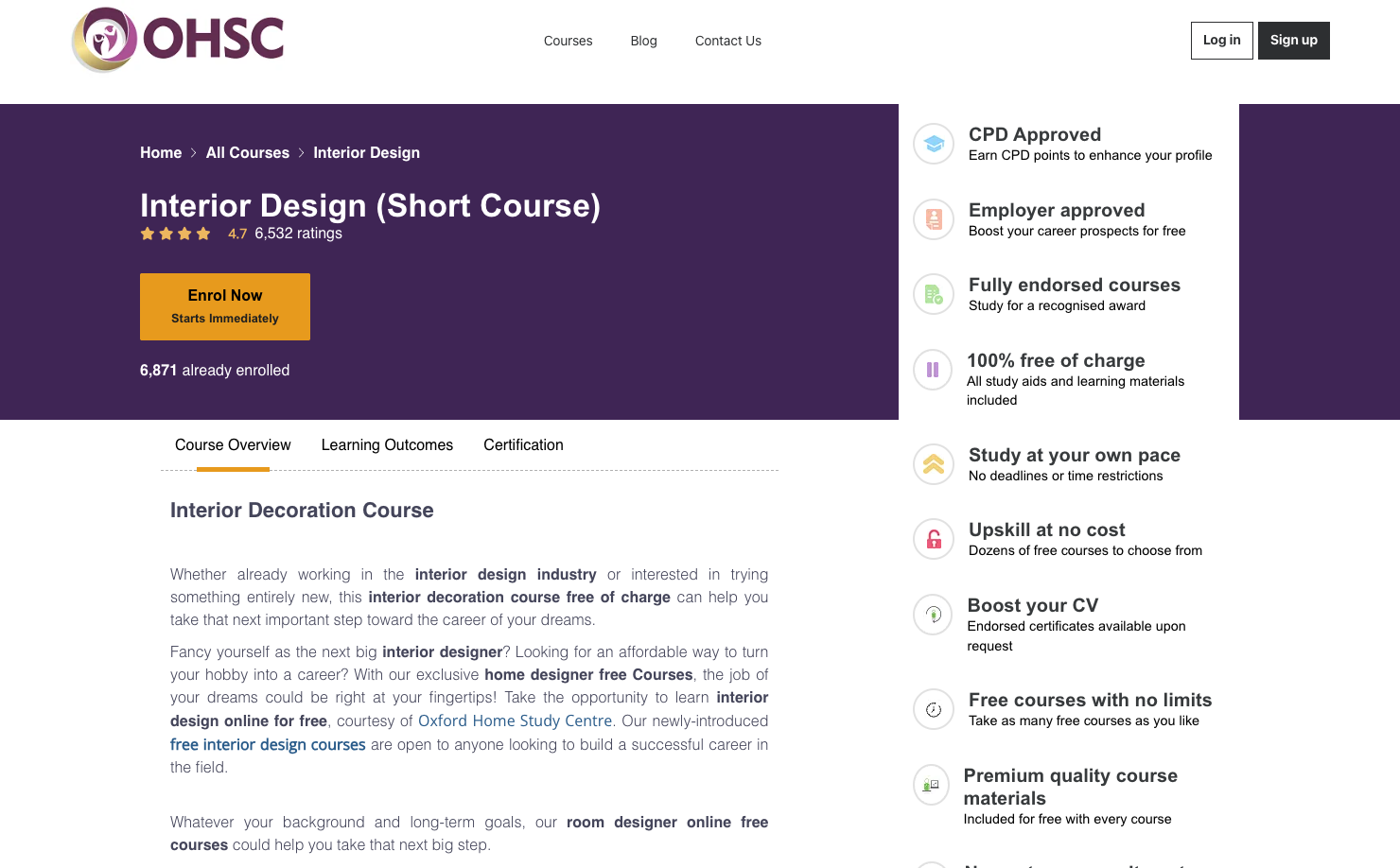Click the Interior Decoration Course heading
Image resolution: width=1400 pixels, height=868 pixels.
pos(302,511)
